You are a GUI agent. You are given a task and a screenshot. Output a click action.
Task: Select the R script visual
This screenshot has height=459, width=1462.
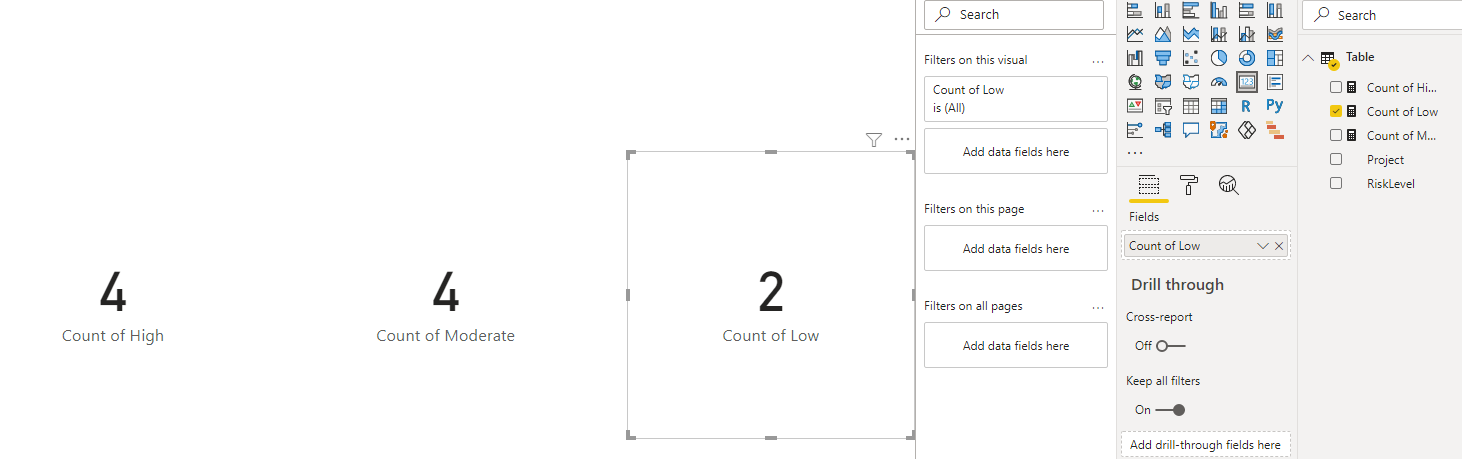click(x=1247, y=106)
